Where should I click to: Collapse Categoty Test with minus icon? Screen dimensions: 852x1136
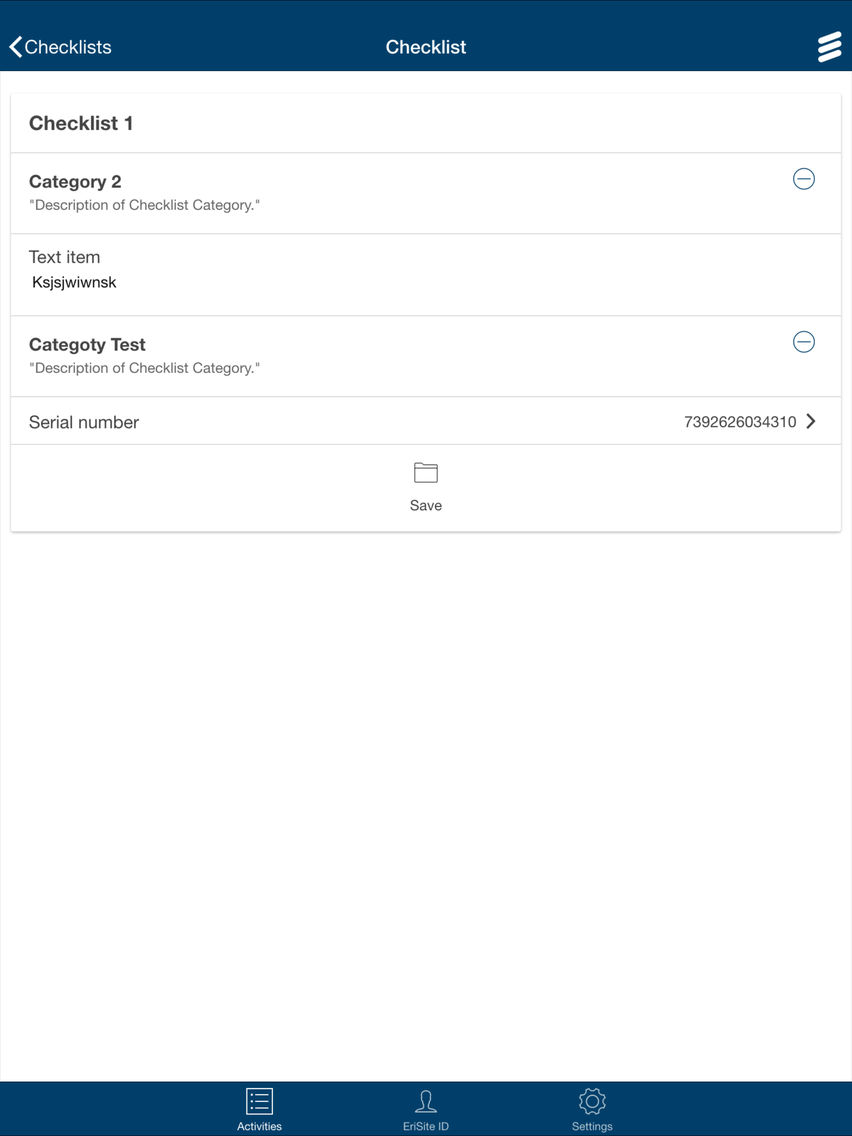(803, 341)
